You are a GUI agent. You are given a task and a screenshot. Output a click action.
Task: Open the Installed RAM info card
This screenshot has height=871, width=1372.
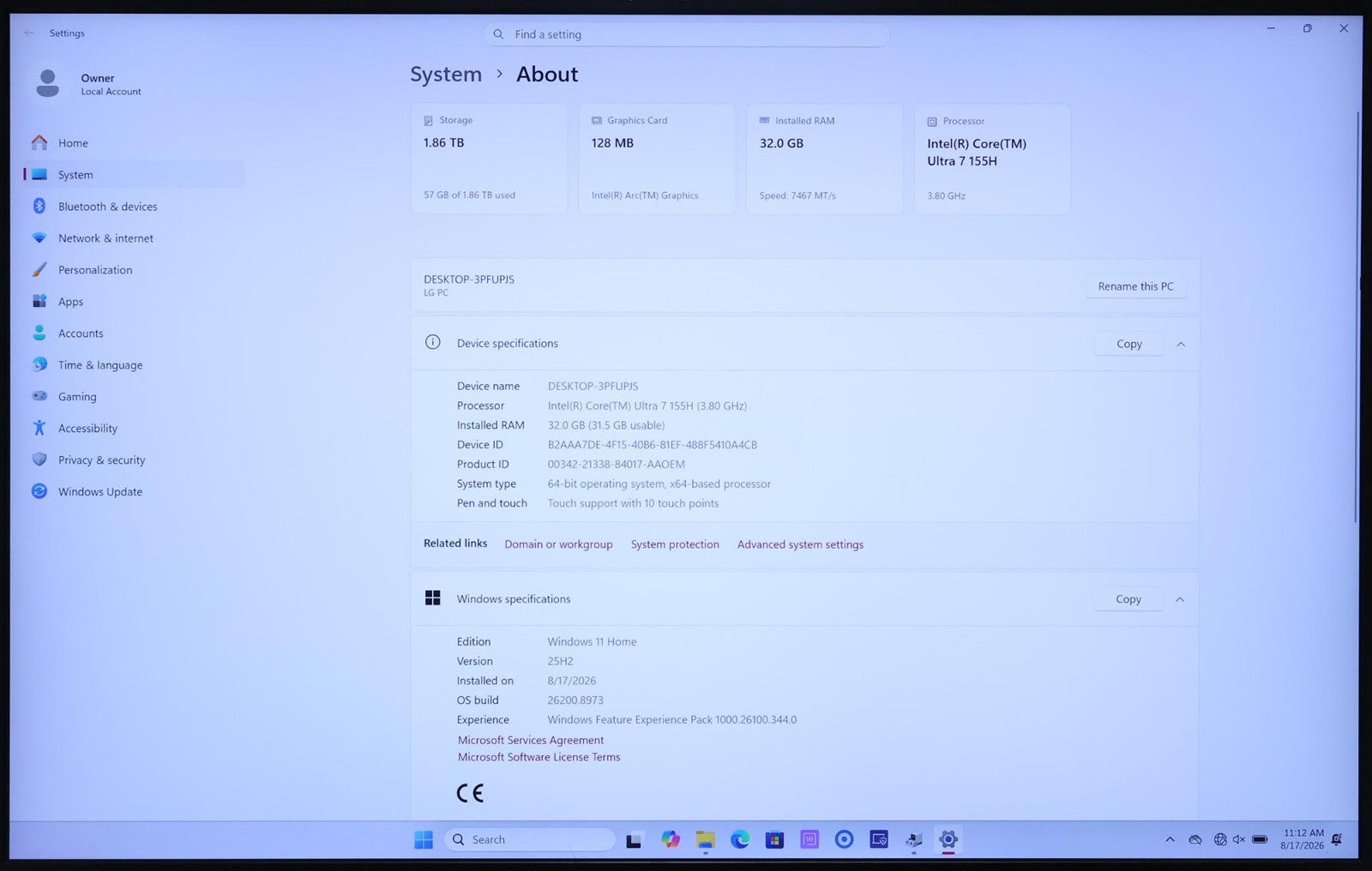(x=825, y=159)
